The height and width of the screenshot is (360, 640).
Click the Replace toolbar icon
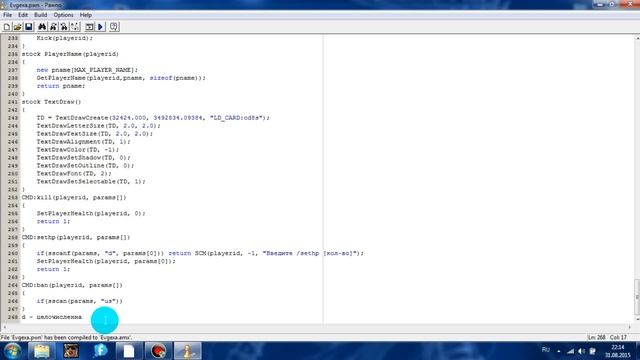tap(64, 27)
